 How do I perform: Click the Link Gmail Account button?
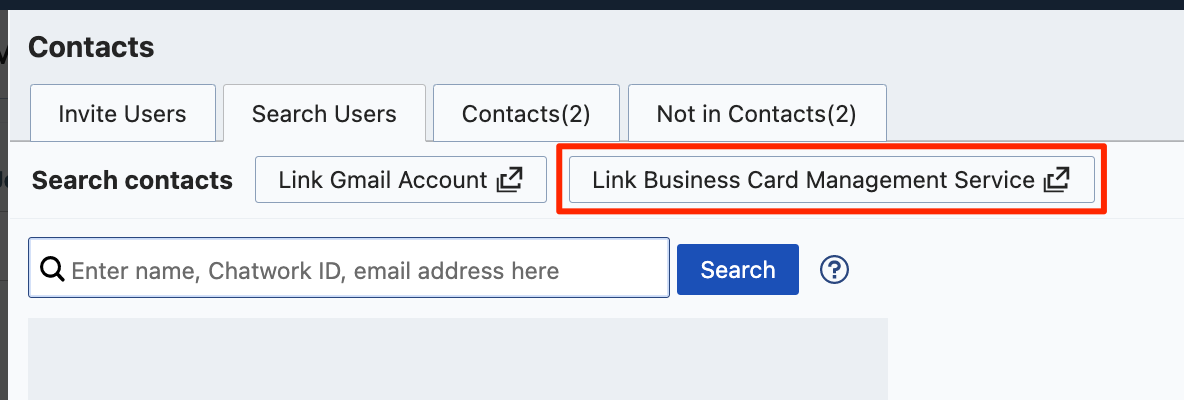click(401, 180)
